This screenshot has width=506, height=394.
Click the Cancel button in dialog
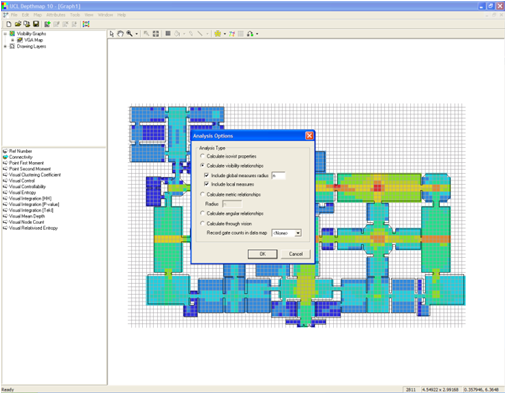tap(296, 254)
